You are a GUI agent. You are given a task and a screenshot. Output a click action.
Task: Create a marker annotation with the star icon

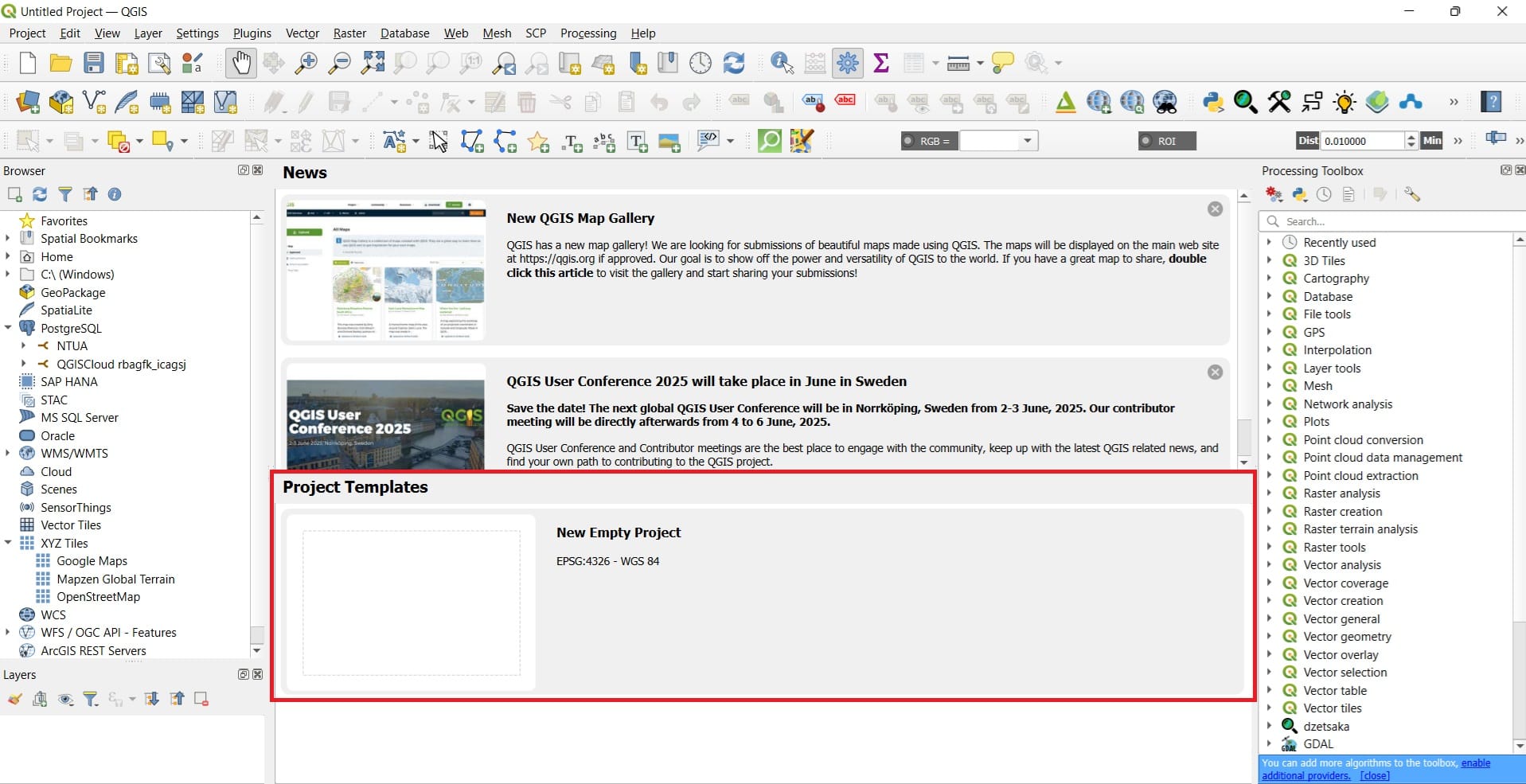tap(538, 142)
